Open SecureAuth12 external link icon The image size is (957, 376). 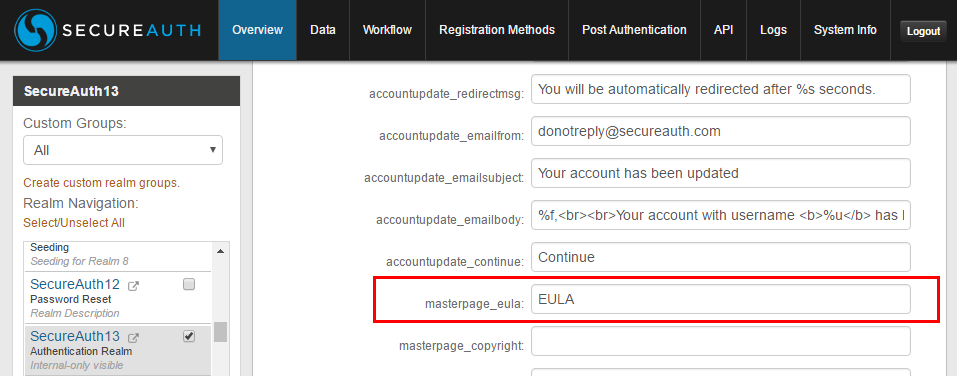pos(133,285)
